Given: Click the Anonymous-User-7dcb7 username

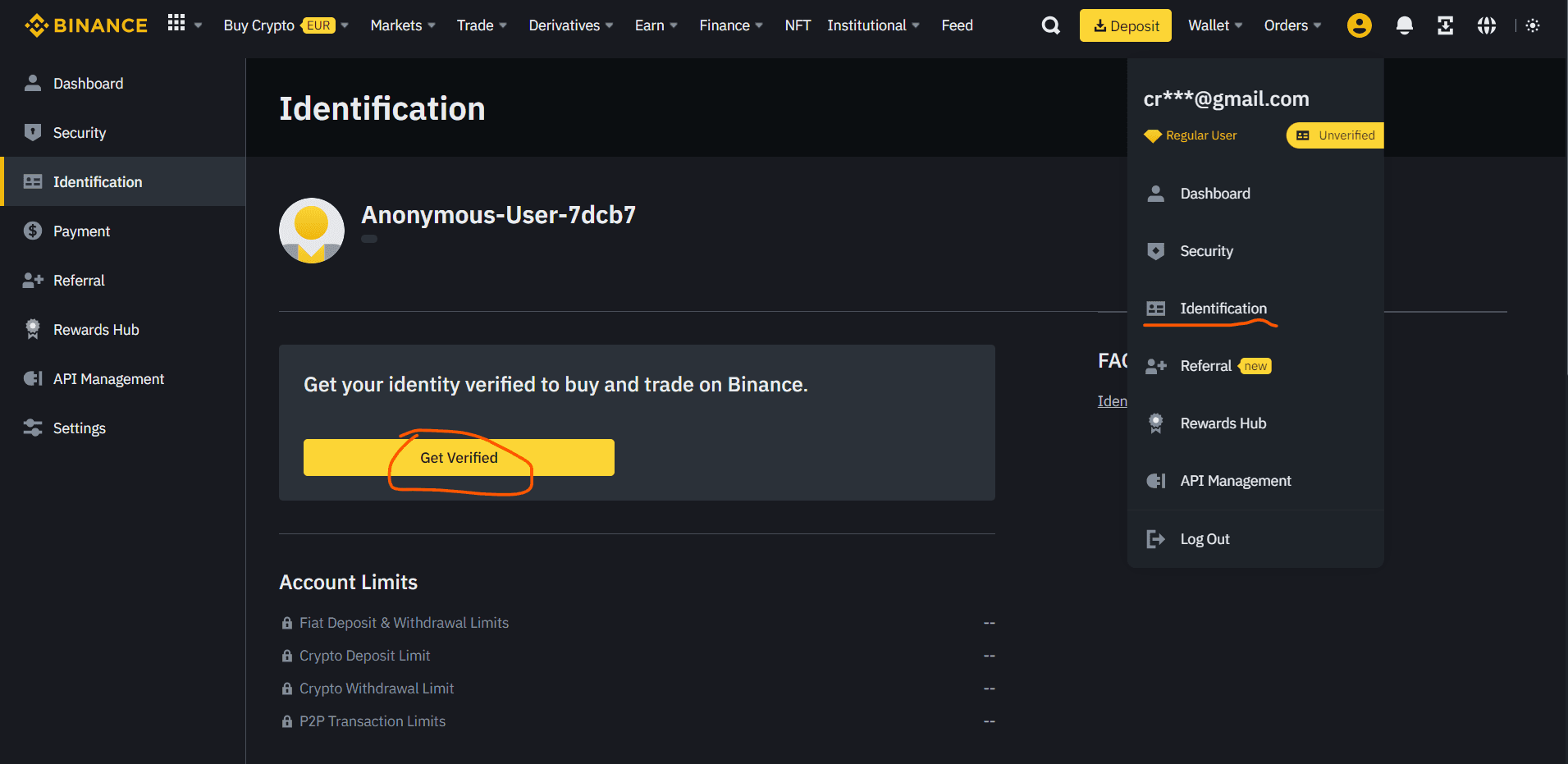Looking at the screenshot, I should pyautogui.click(x=498, y=215).
